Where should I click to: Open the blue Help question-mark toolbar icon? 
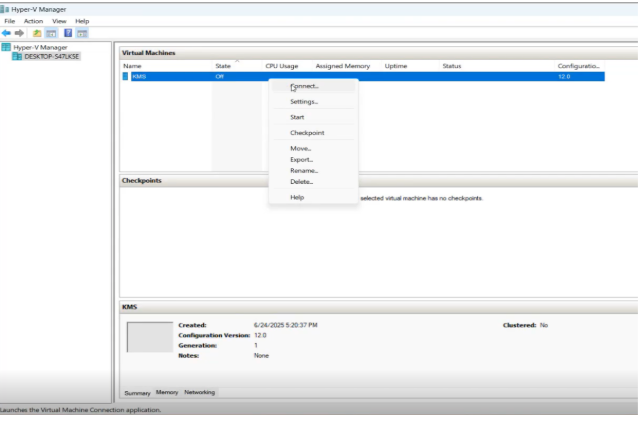pyautogui.click(x=68, y=33)
